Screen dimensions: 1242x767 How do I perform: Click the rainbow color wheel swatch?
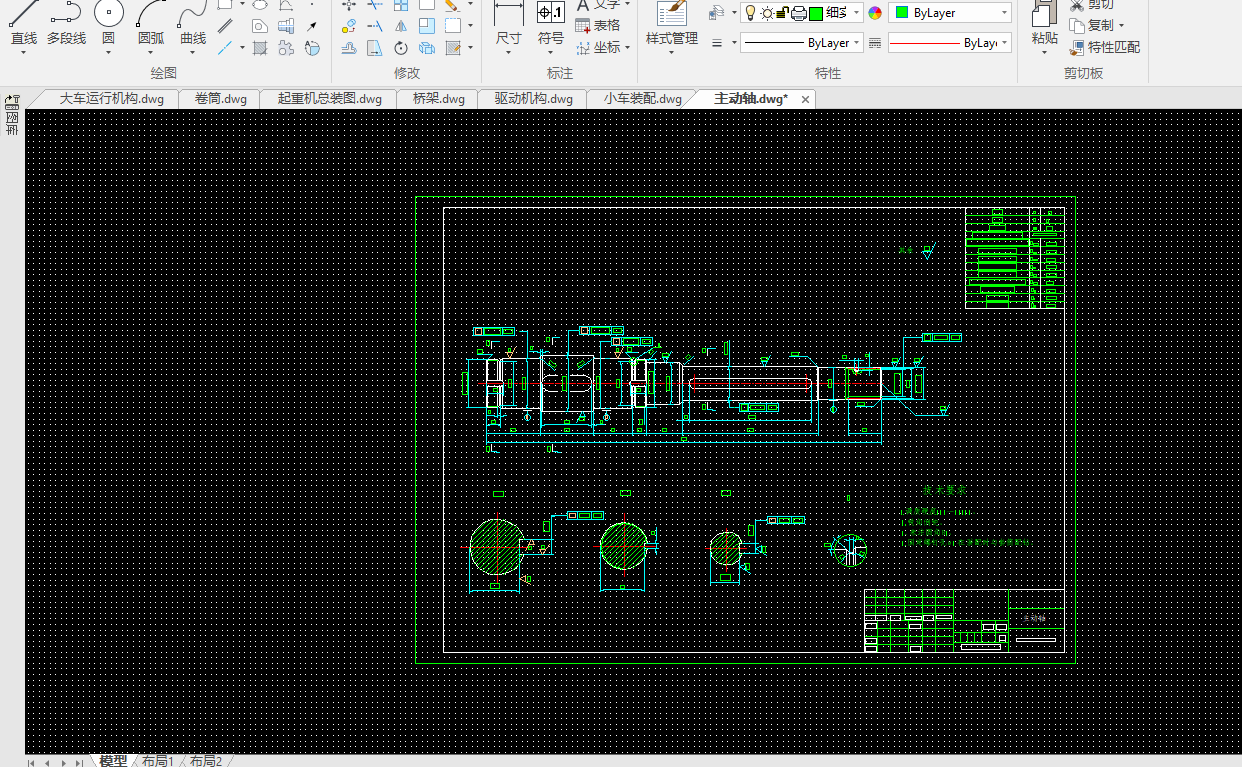875,13
